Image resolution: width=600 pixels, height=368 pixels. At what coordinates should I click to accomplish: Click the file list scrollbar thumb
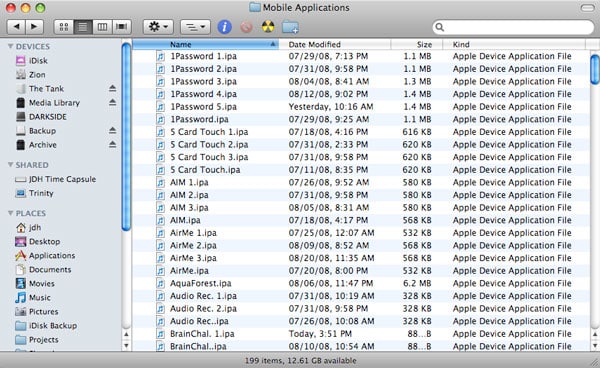[595, 69]
